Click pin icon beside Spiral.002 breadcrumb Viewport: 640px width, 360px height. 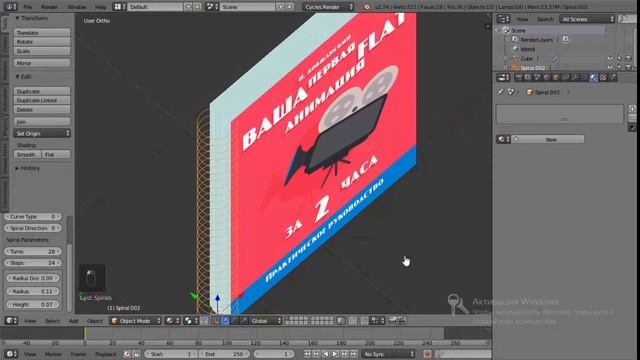pyautogui.click(x=500, y=92)
